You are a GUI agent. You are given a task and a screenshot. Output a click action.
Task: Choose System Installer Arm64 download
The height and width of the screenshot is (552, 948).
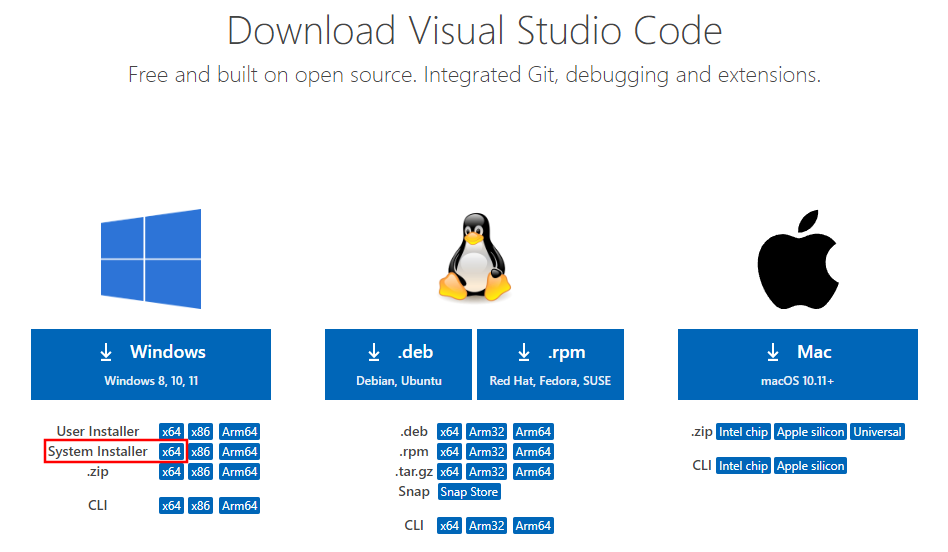[x=239, y=452]
